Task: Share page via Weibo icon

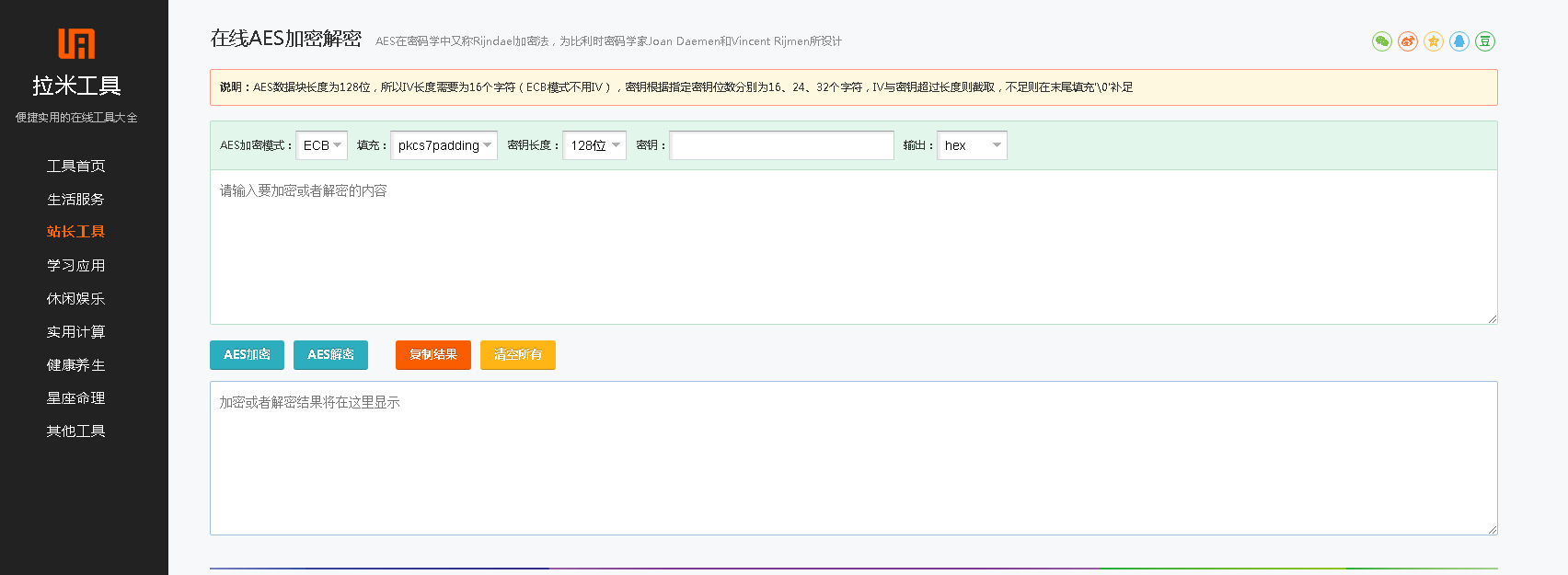Action: (1407, 41)
